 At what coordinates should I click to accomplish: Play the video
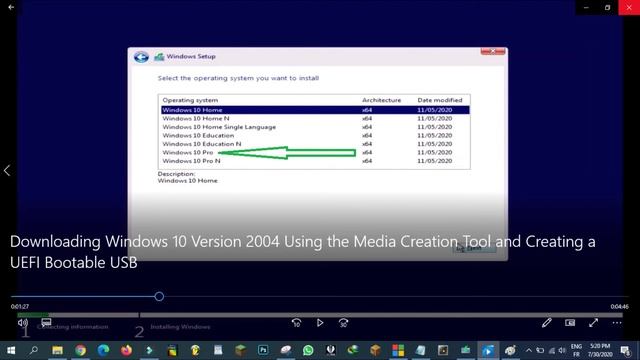(320, 323)
